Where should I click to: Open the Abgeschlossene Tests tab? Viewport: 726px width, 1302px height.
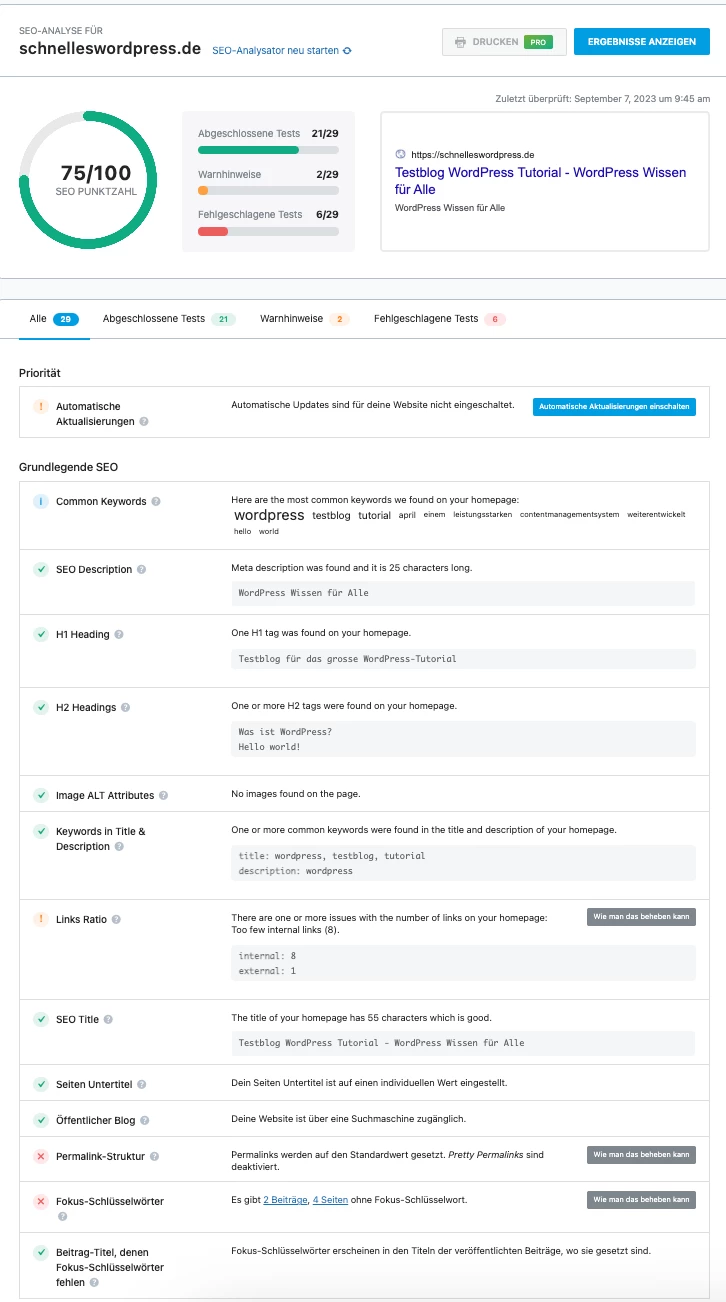pos(168,319)
